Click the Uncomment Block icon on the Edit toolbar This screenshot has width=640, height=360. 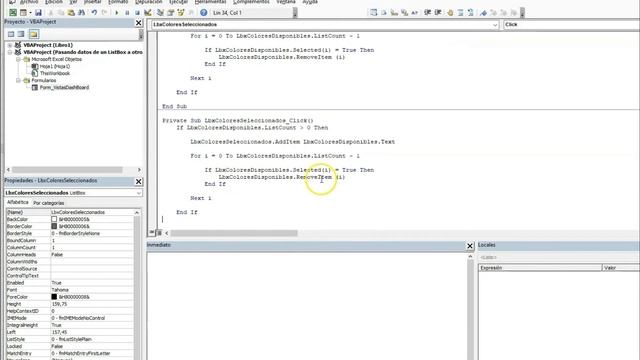pos(471,13)
